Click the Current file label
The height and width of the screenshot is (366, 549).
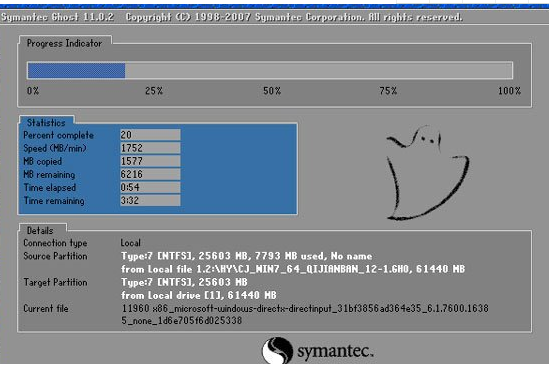coord(46,309)
